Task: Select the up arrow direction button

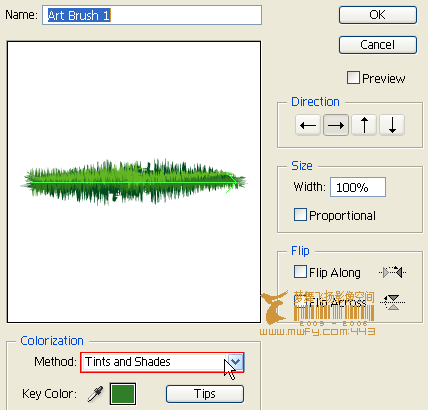Action: tap(364, 125)
